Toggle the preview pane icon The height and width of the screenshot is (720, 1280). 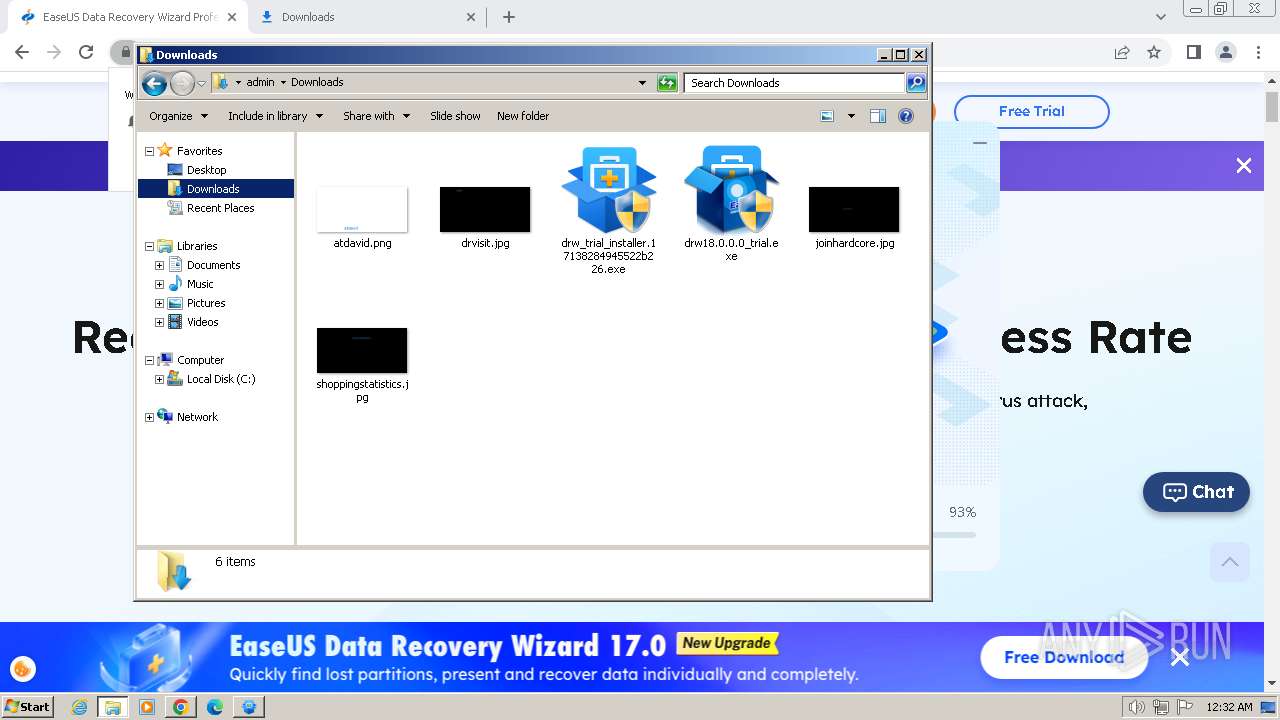pyautogui.click(x=878, y=116)
